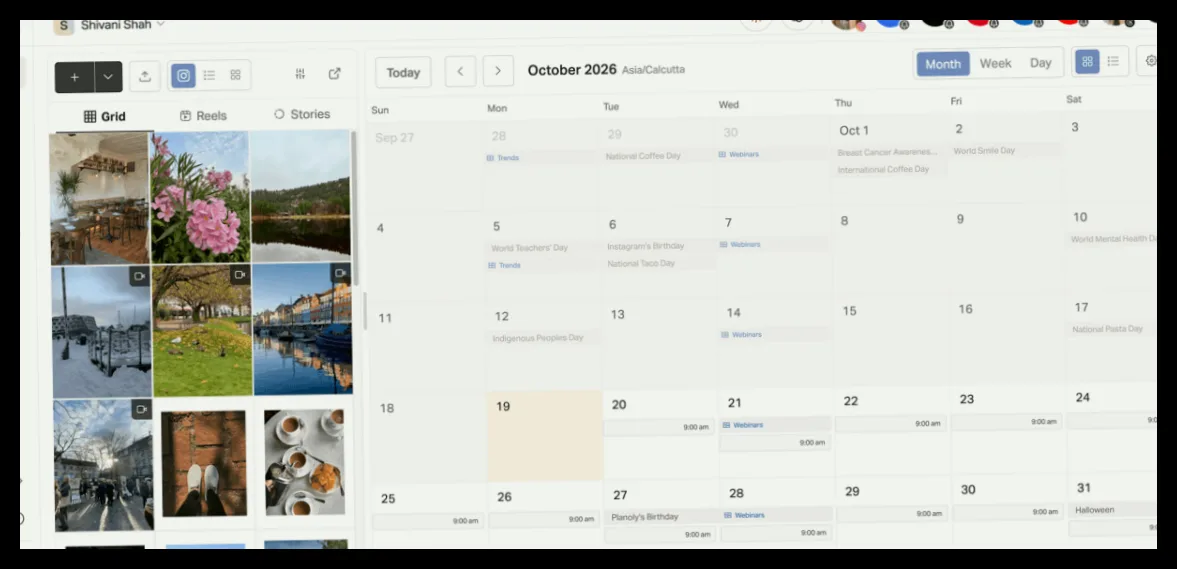Click National Pasta Day label

1107,329
